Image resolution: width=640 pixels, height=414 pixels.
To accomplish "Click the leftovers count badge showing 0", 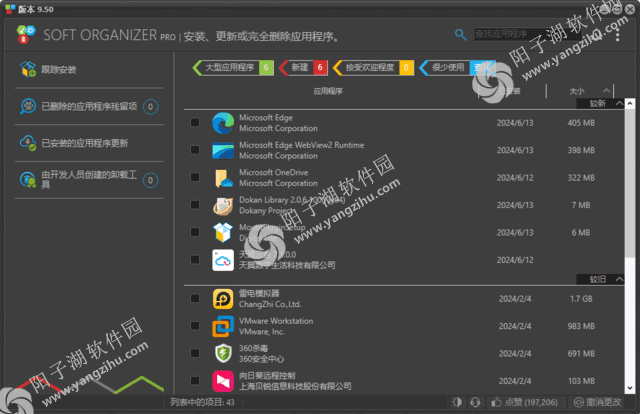I will pos(151,107).
